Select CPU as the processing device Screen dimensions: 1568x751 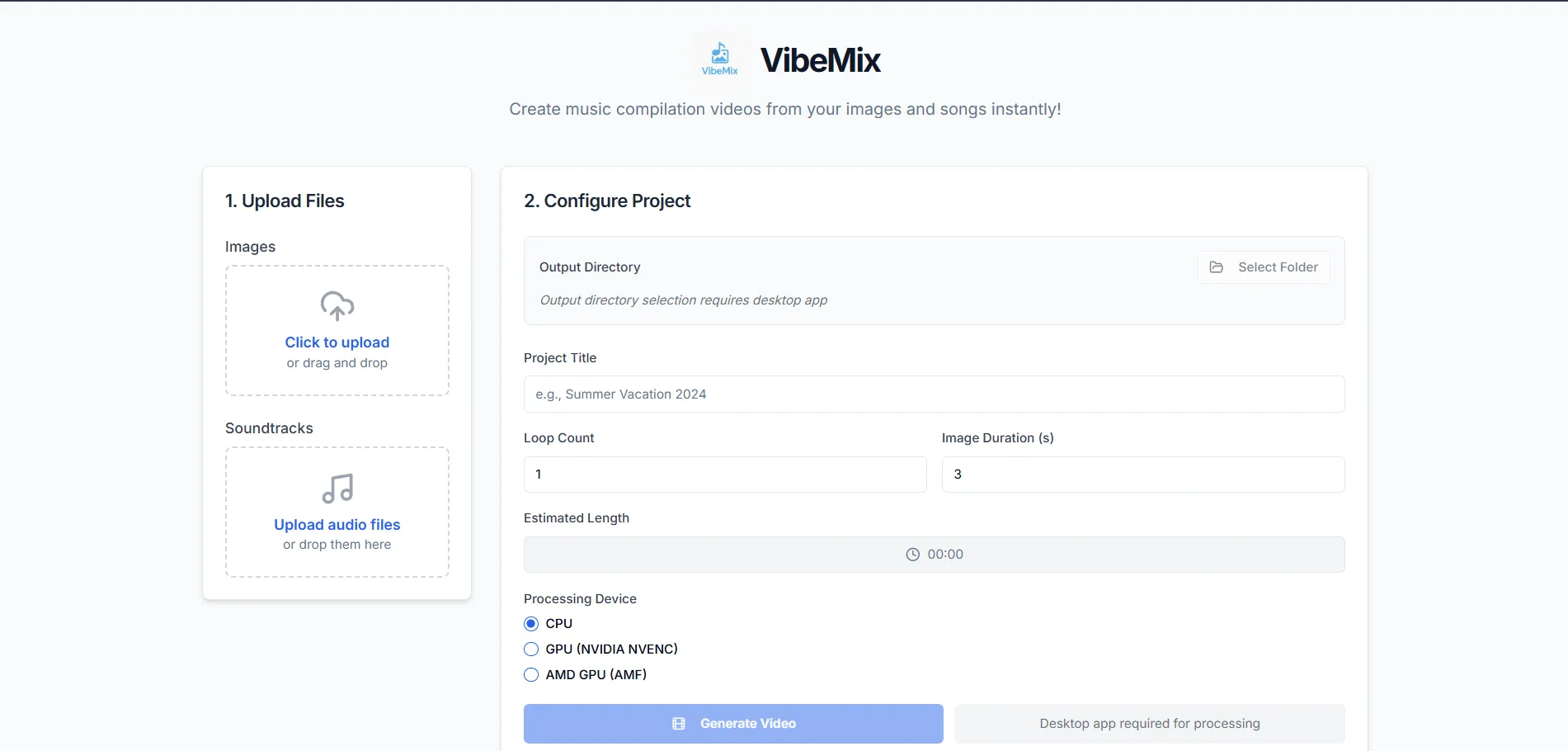530,623
